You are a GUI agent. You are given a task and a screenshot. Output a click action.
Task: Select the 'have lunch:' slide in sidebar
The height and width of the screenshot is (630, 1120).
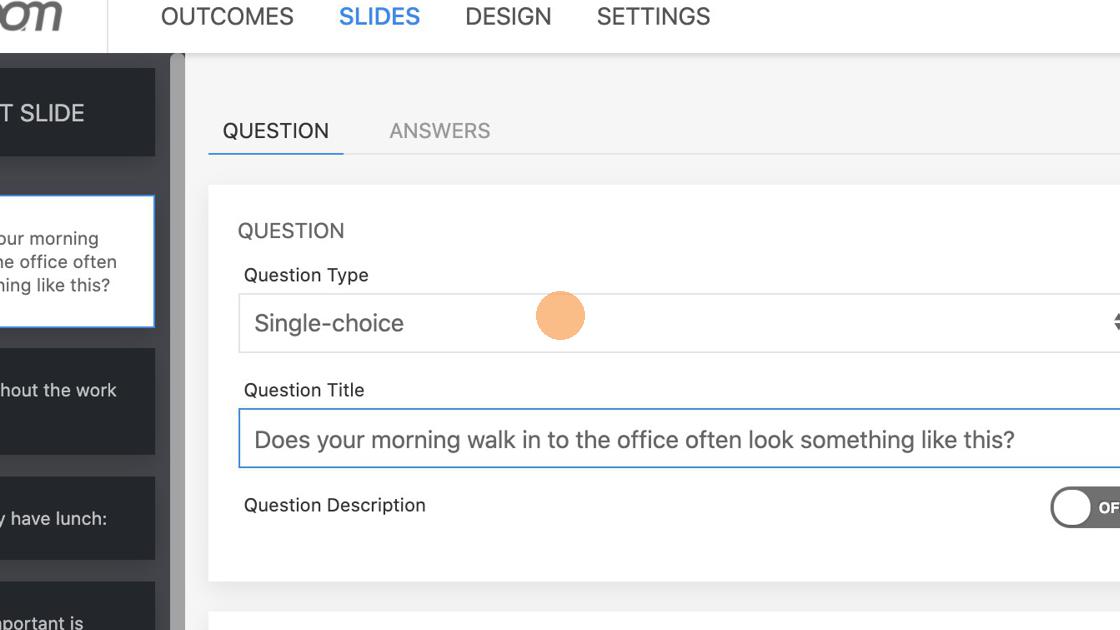[x=75, y=518]
